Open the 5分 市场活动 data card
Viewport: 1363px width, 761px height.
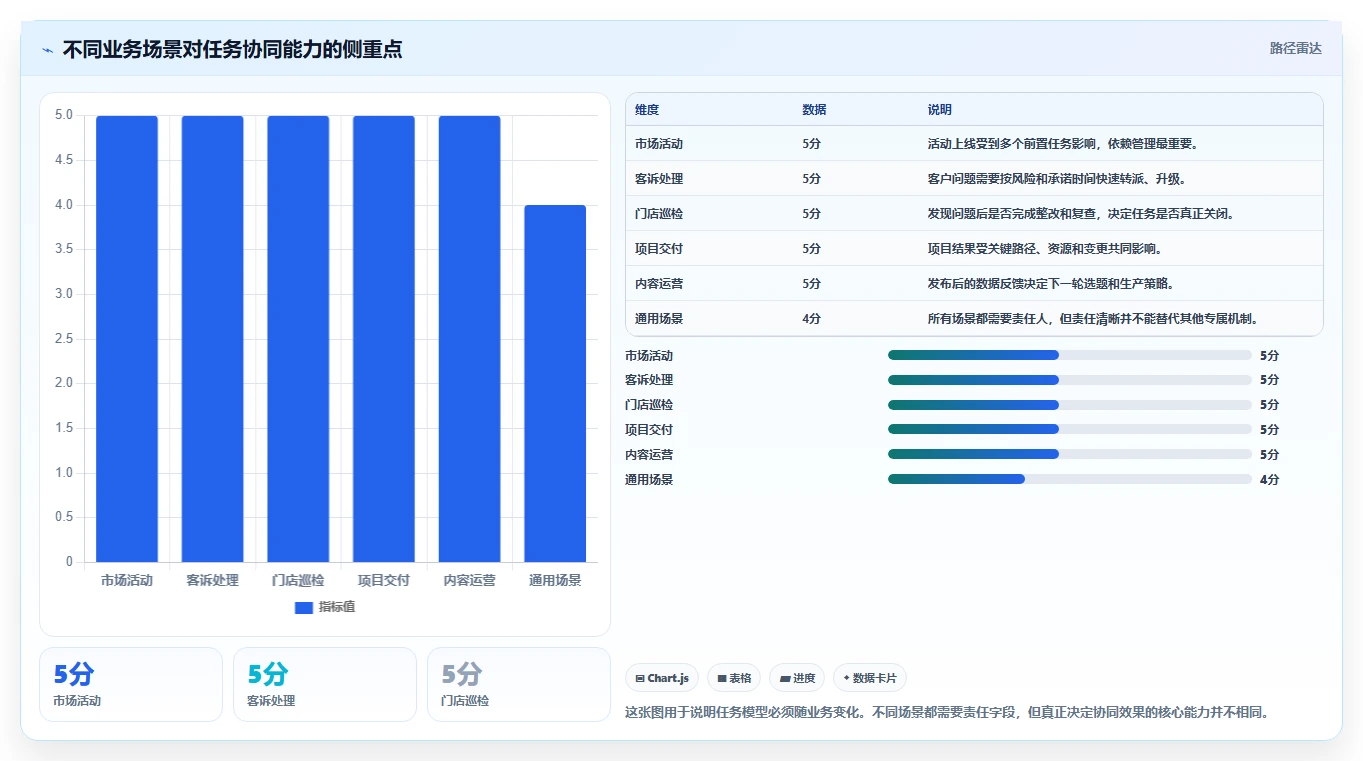(x=131, y=684)
